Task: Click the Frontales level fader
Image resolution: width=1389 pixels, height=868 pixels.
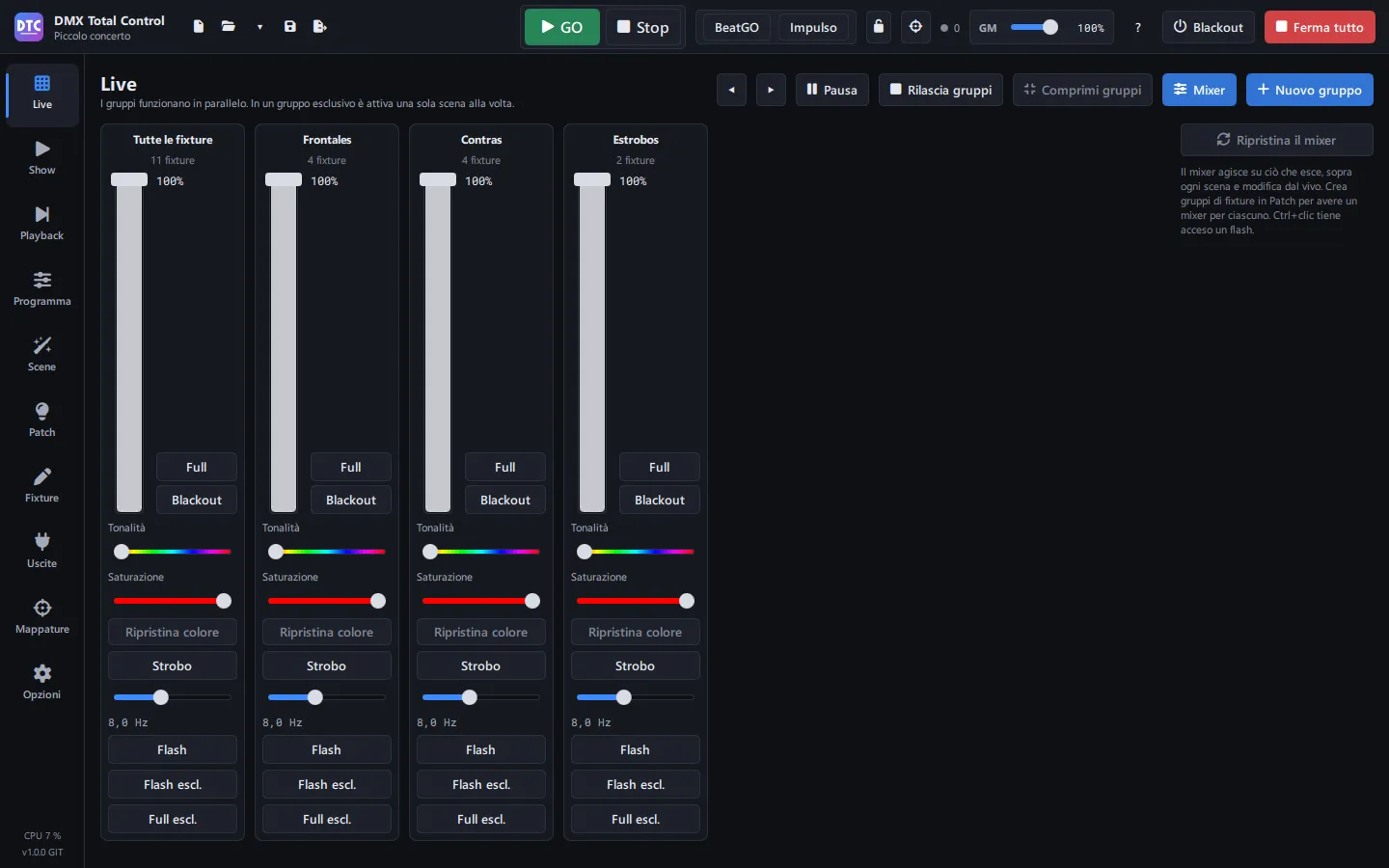Action: [284, 342]
